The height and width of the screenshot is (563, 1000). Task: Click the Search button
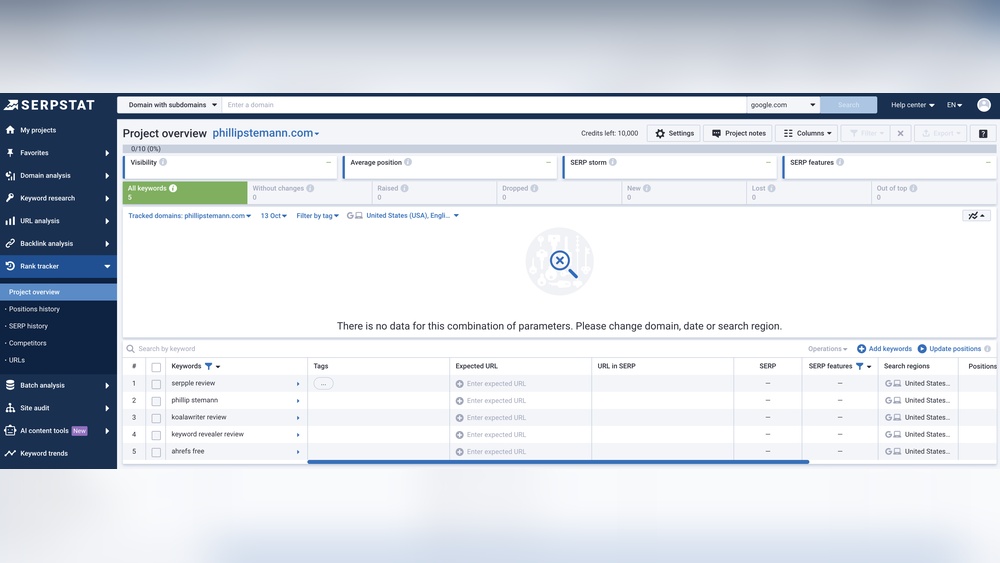coord(848,105)
